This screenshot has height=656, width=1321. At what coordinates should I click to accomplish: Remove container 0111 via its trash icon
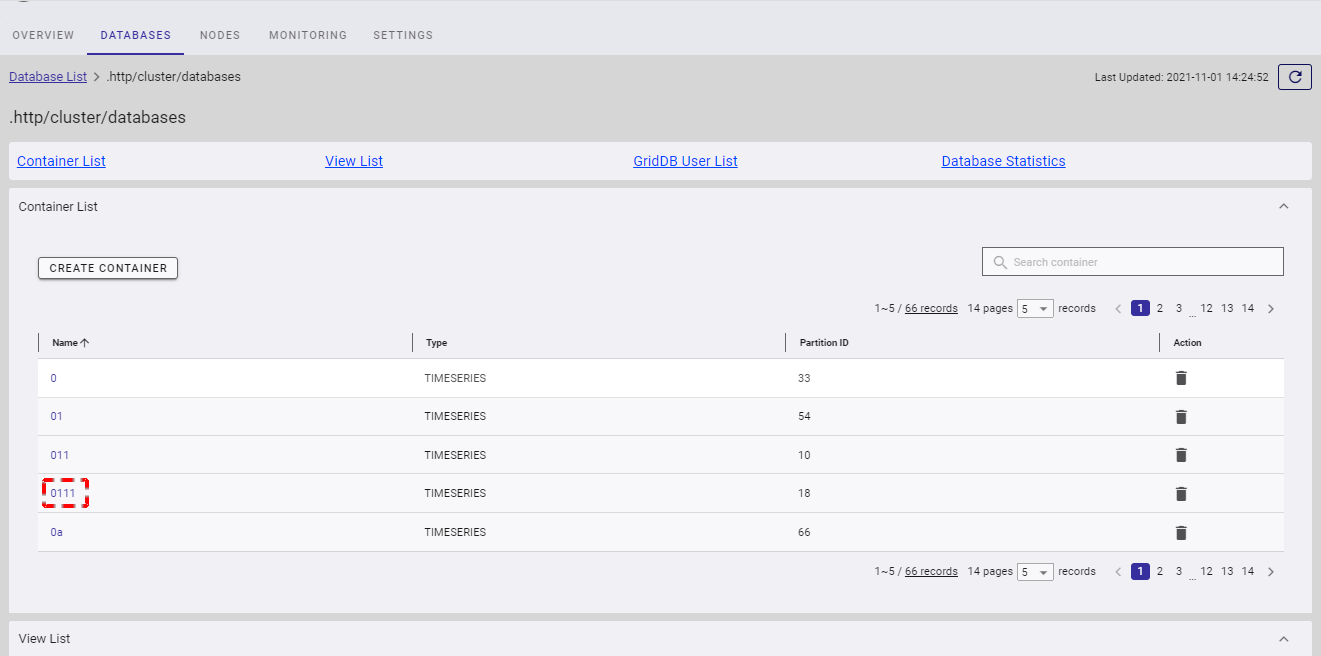[1181, 494]
